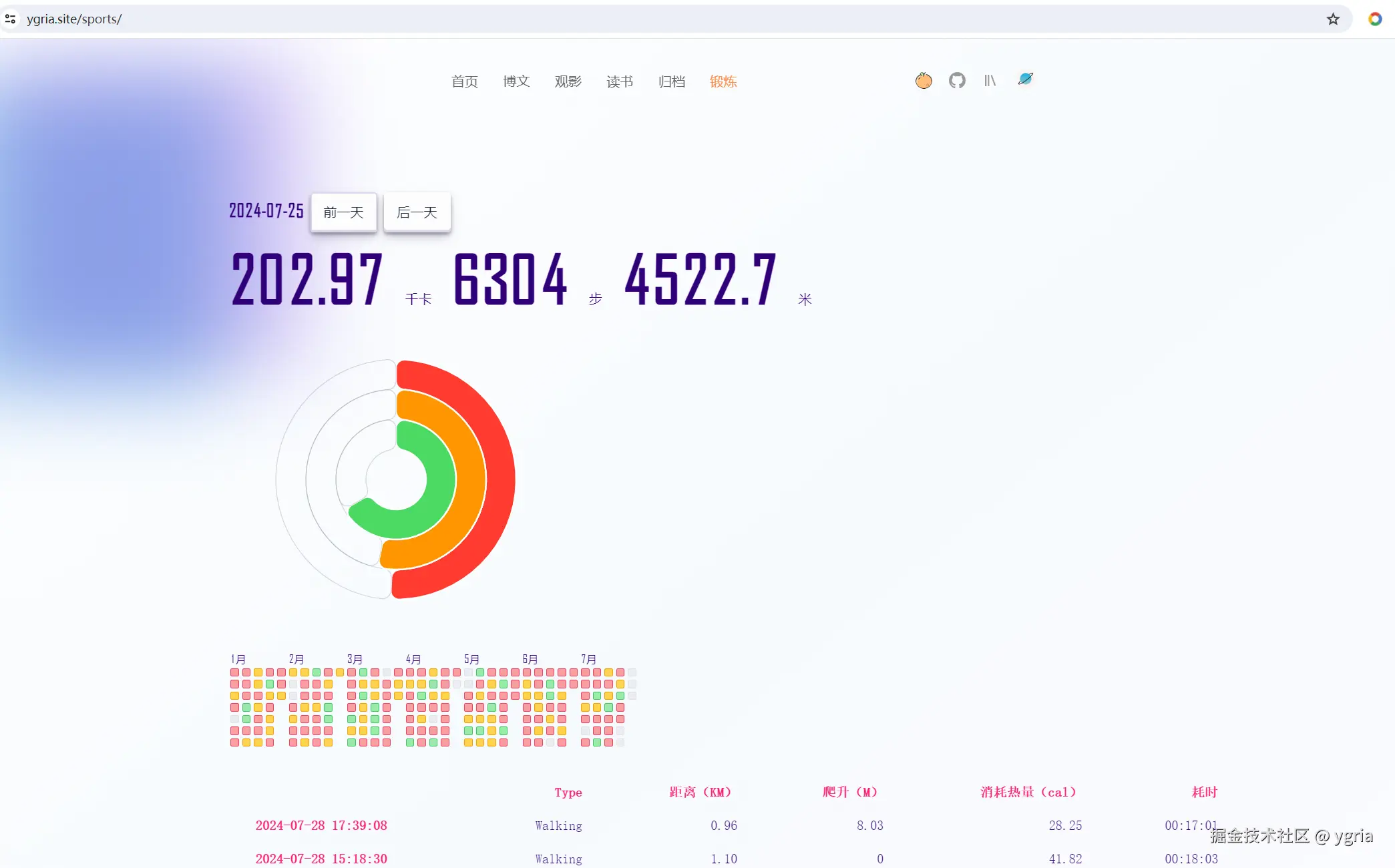Click the 2024-07-28 17:39:08 workout entry

pos(321,825)
